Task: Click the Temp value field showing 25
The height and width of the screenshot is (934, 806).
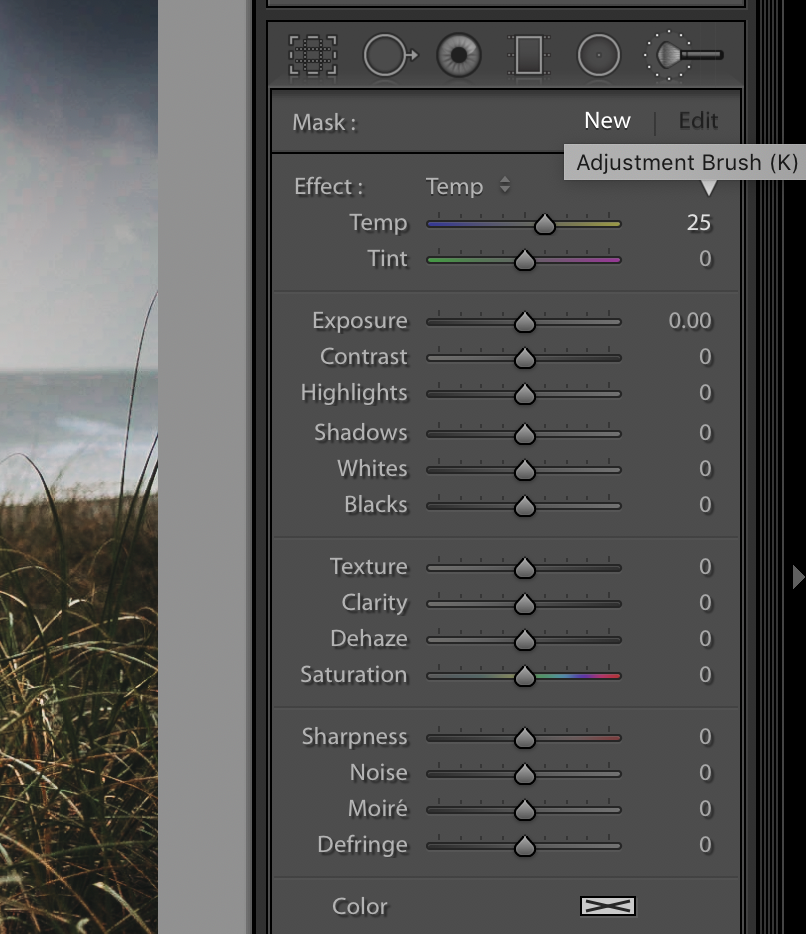Action: click(699, 223)
